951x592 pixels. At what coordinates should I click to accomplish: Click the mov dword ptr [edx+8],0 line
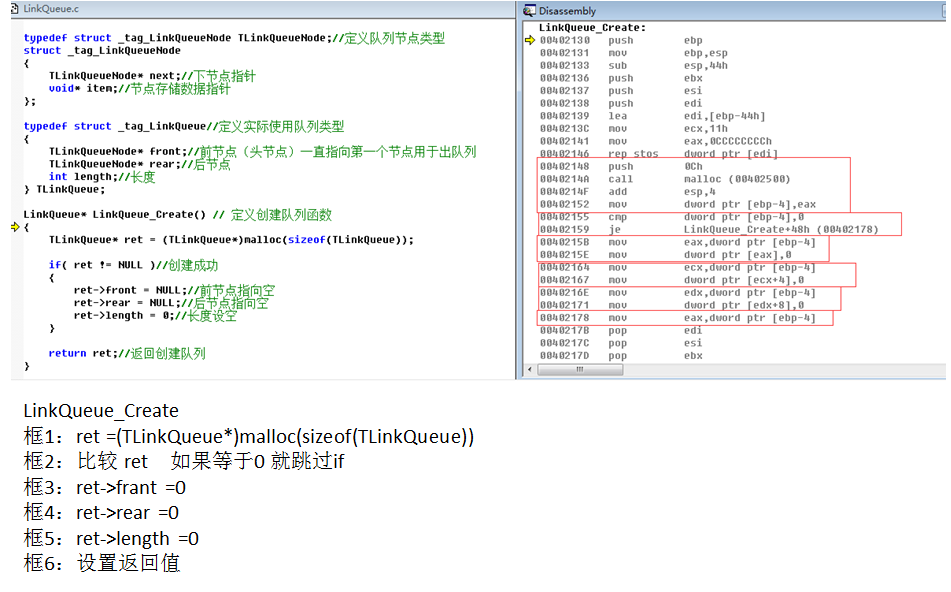(x=671, y=305)
